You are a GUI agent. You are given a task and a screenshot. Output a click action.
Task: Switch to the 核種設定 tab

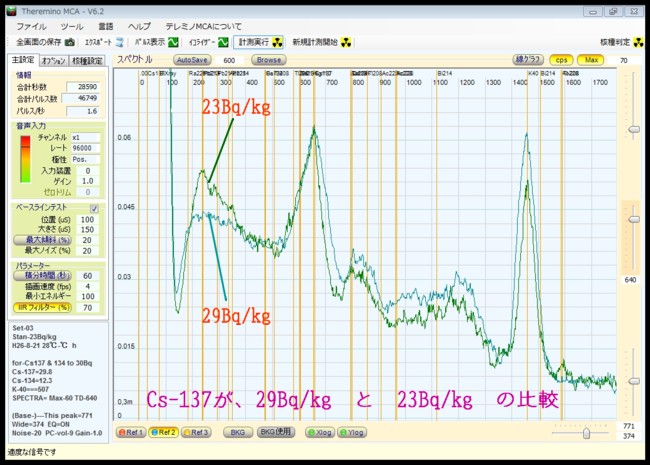coord(87,61)
